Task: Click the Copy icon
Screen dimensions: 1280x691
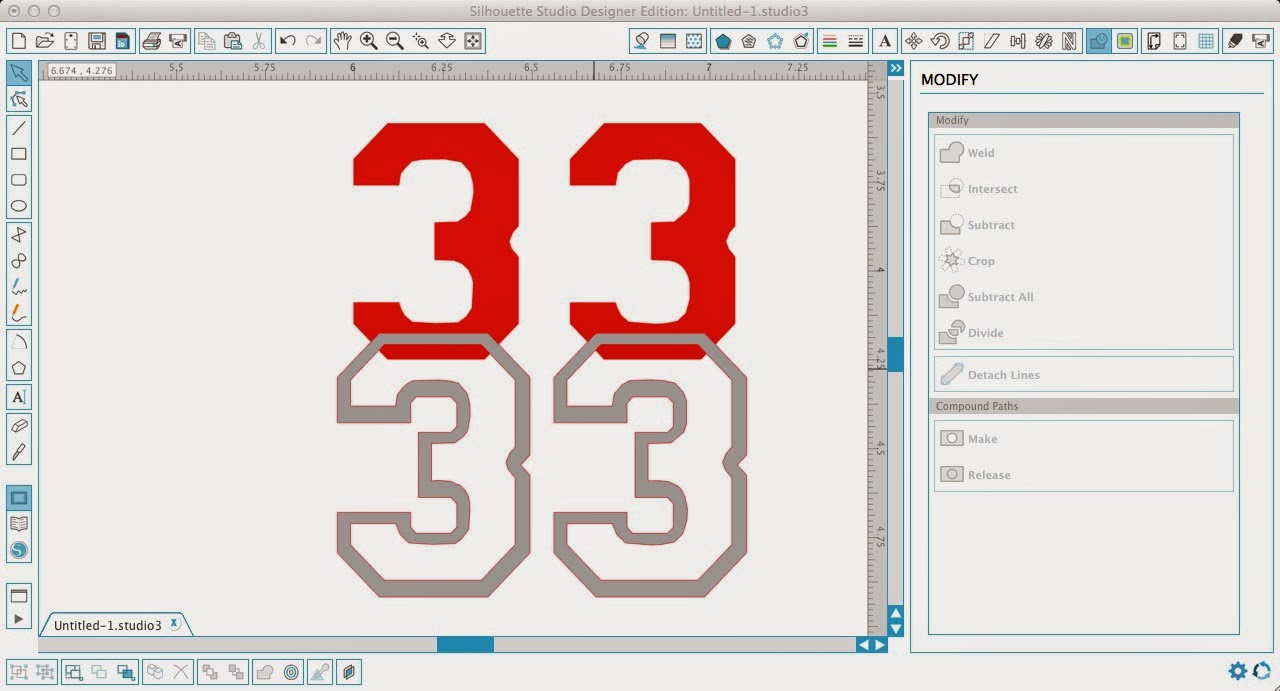Action: coord(207,41)
